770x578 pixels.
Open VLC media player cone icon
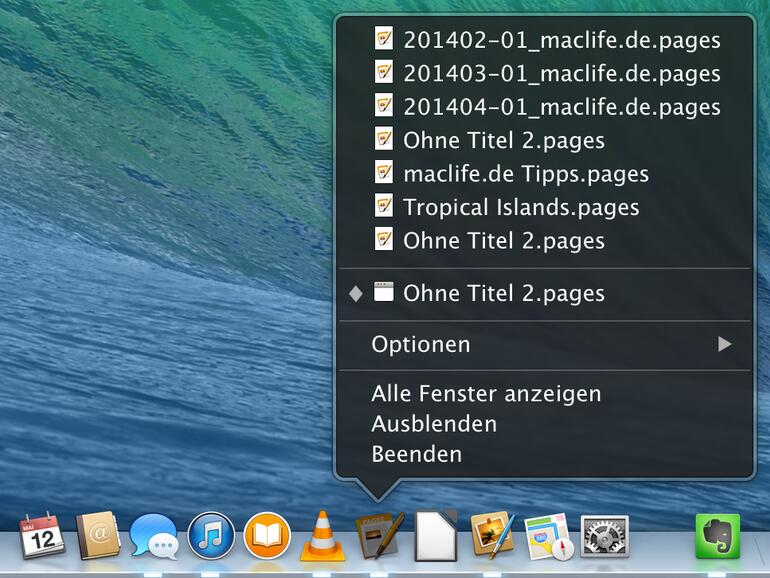pyautogui.click(x=322, y=536)
